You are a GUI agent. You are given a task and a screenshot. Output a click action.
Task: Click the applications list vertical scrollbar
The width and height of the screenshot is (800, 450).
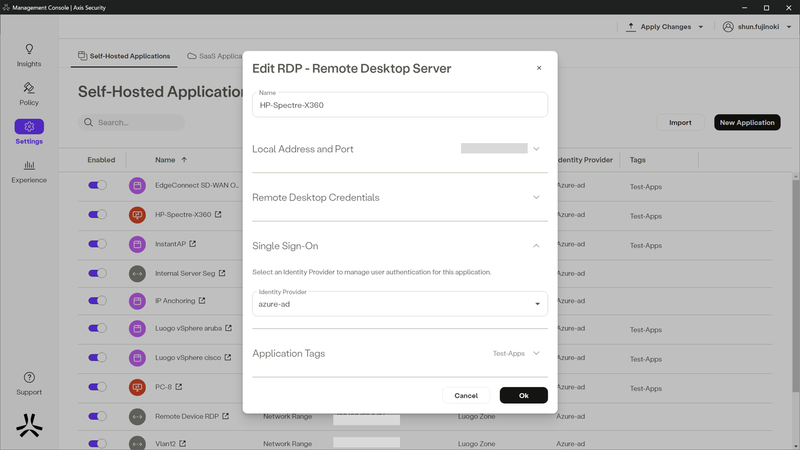795,286
